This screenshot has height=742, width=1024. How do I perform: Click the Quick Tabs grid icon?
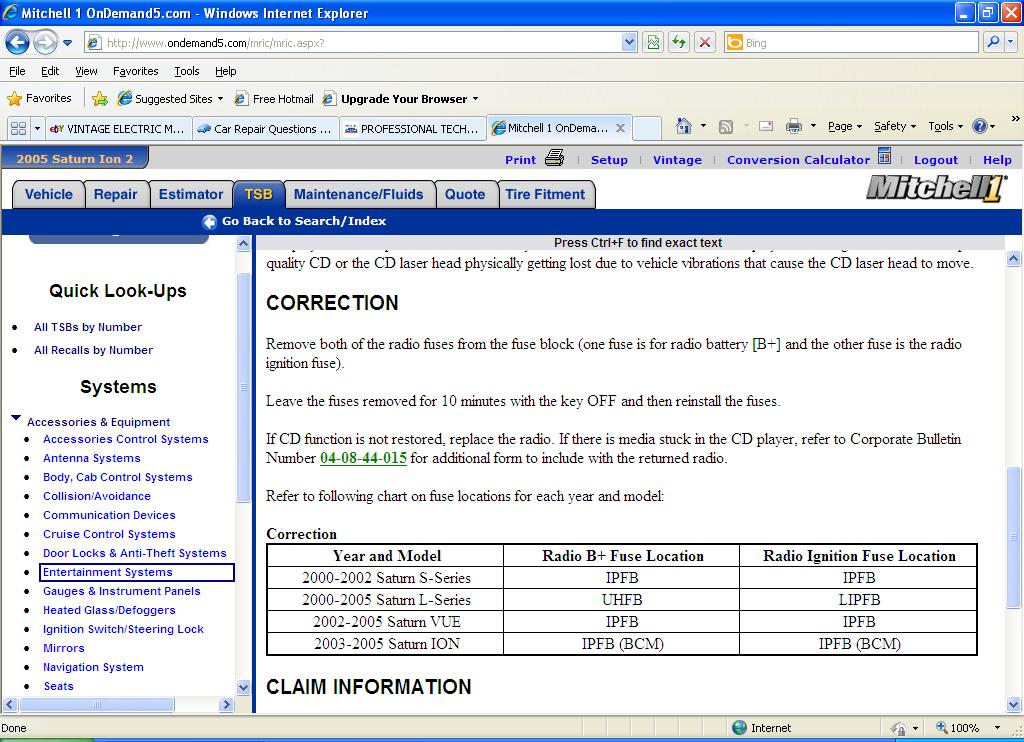coord(18,128)
